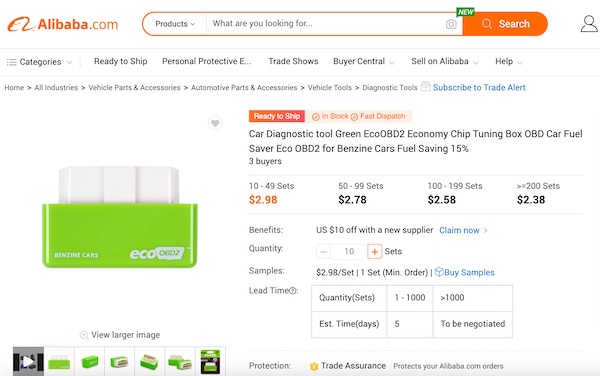This screenshot has height=376, width=600.
Task: Click the Buy Samples link
Action: [x=465, y=272]
